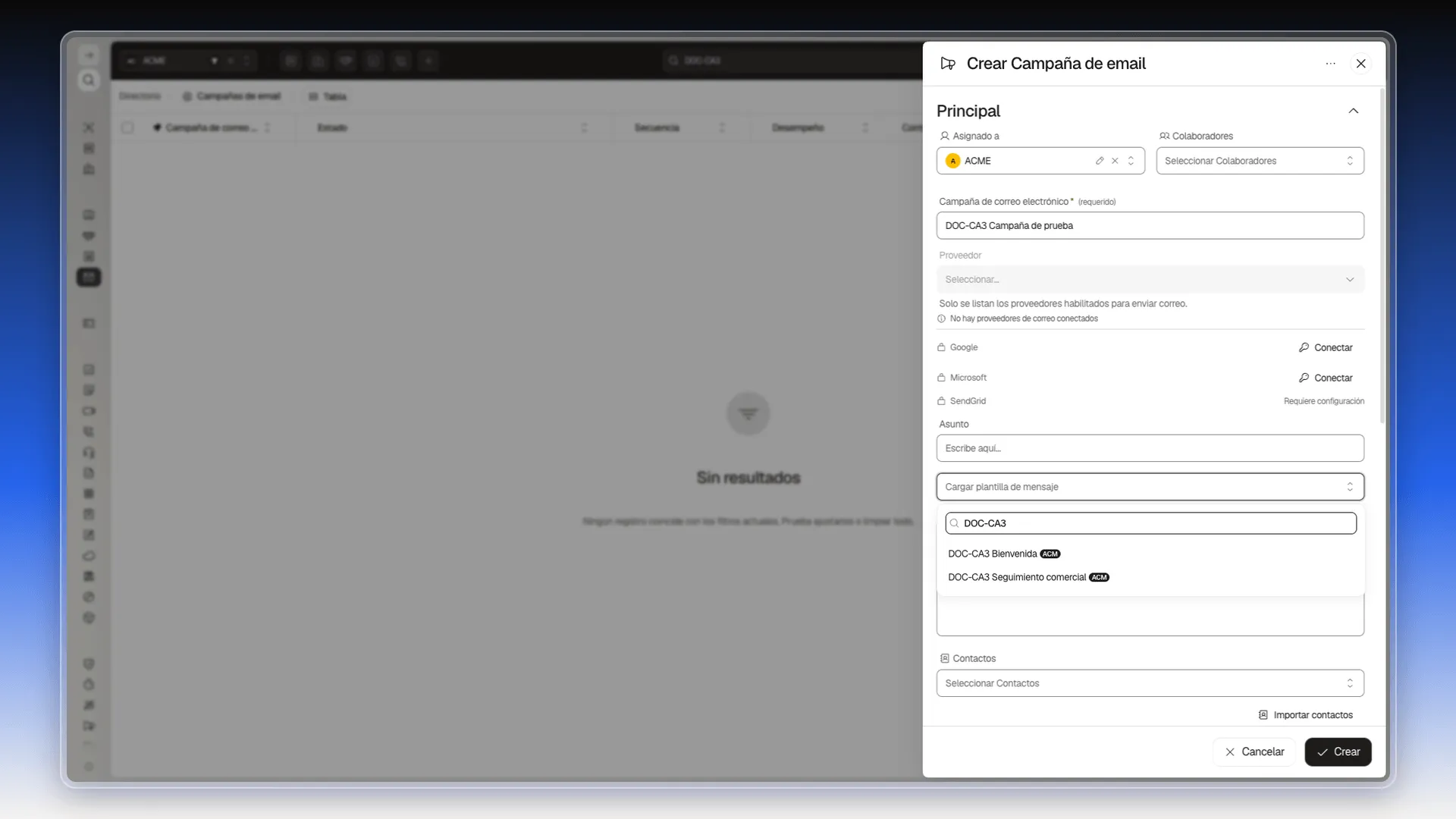Screen dimensions: 1456x819
Task: Click the person icon beside Asignado a
Action: point(944,136)
